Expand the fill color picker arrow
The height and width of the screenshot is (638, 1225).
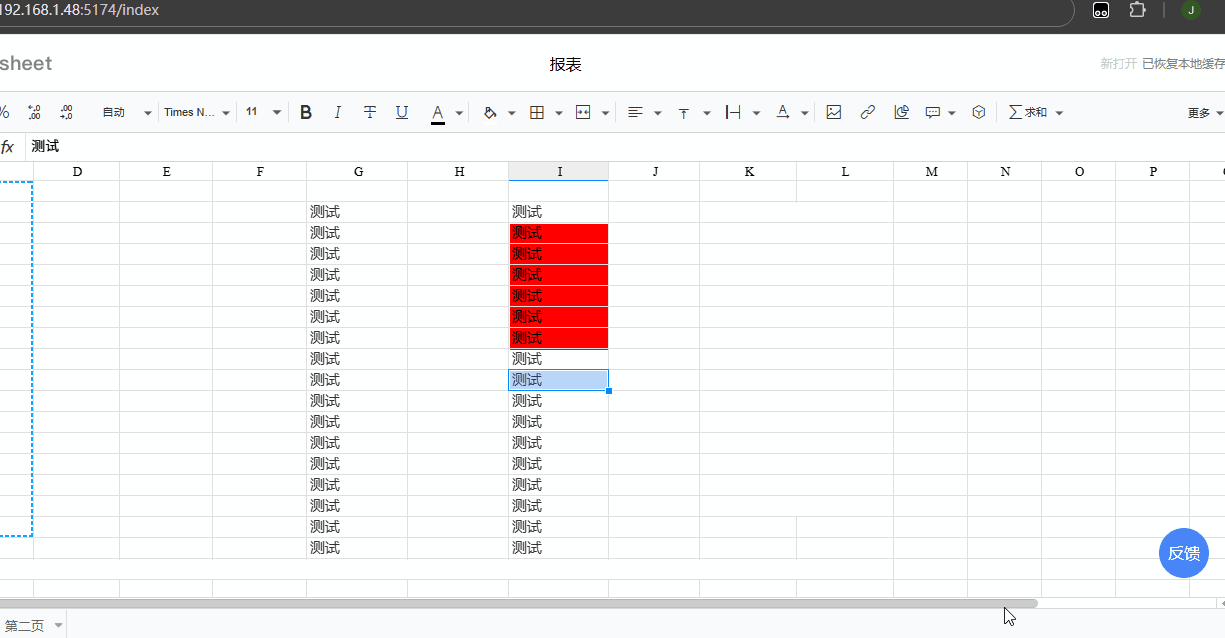[511, 113]
